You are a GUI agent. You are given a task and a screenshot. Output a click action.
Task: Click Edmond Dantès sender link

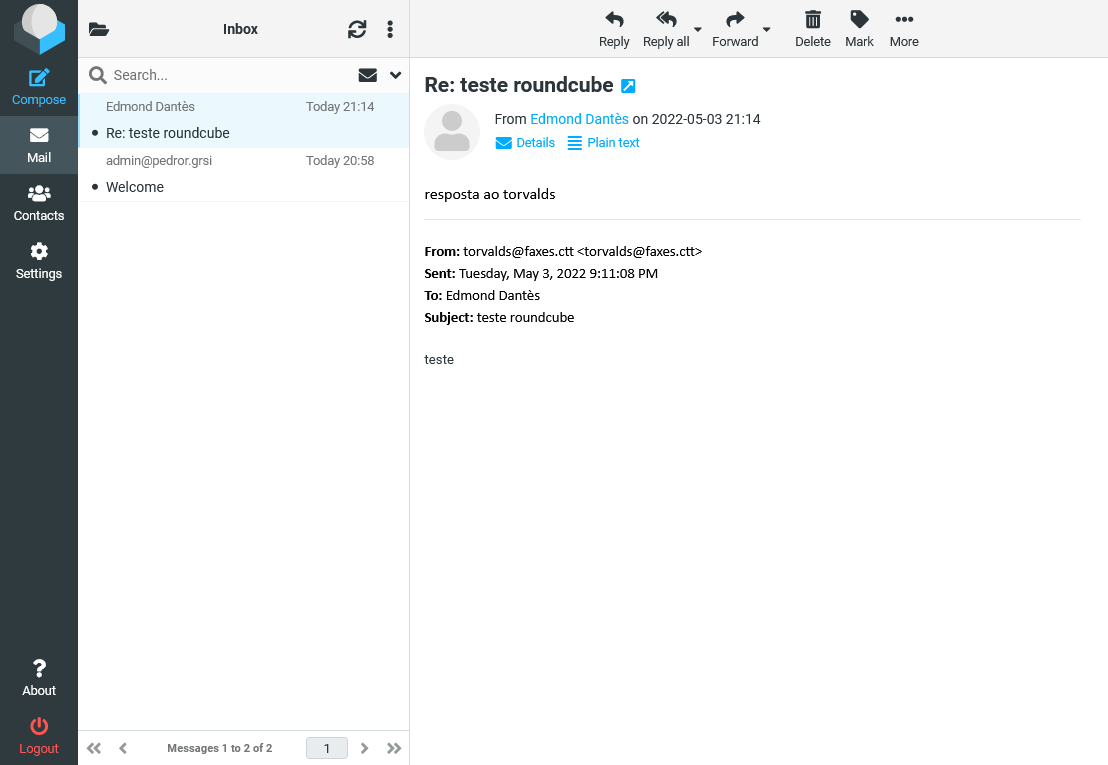click(579, 119)
